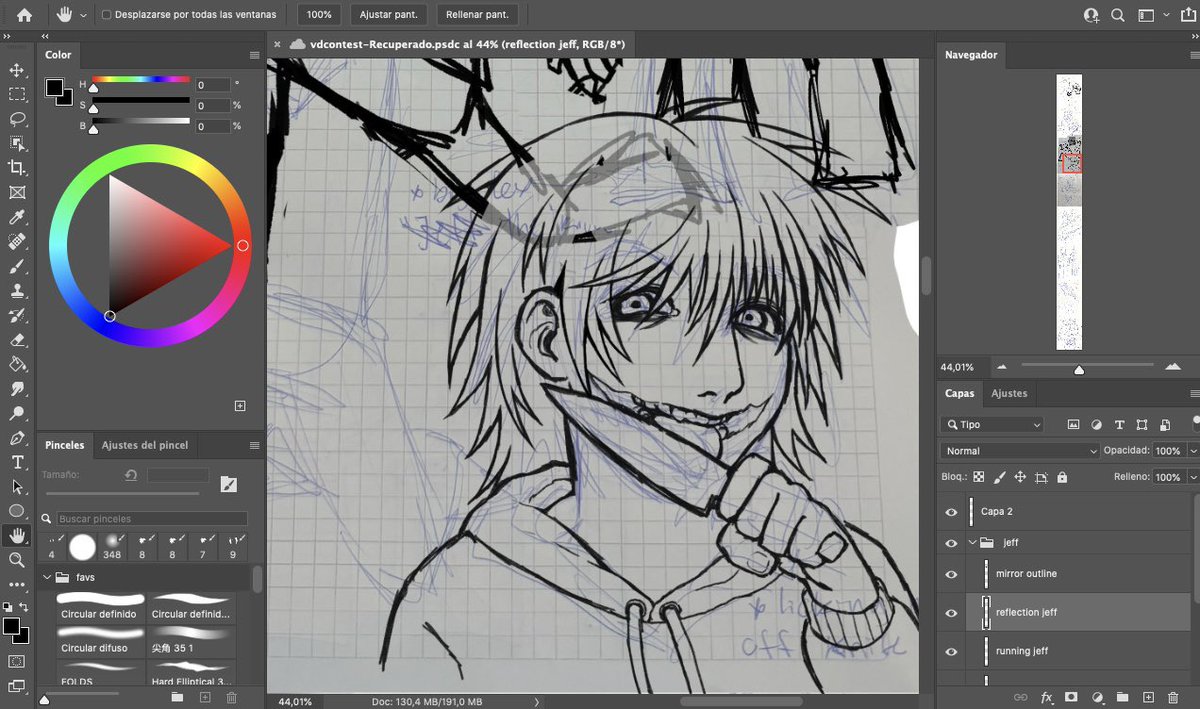Add a layer mask to reflection jeff

coord(1071,697)
